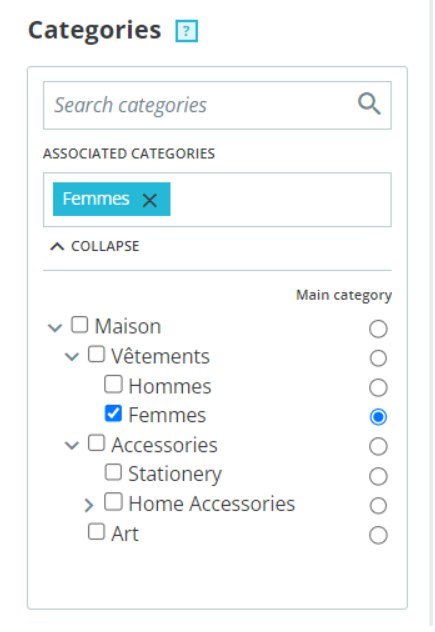This screenshot has height=632, width=435.
Task: Tick the Stationery checkbox
Action: point(113,472)
